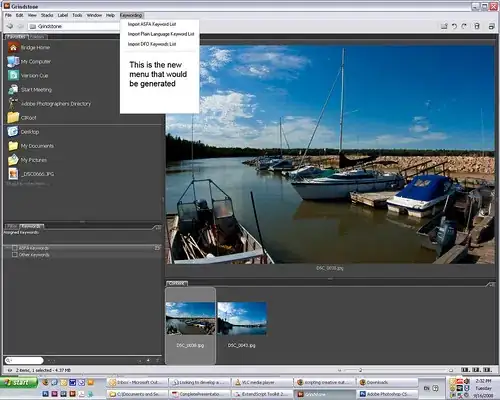Screen dimensions: 500x400
Task: Rotate image 90° counterclockwise
Action: pyautogui.click(x=454, y=26)
